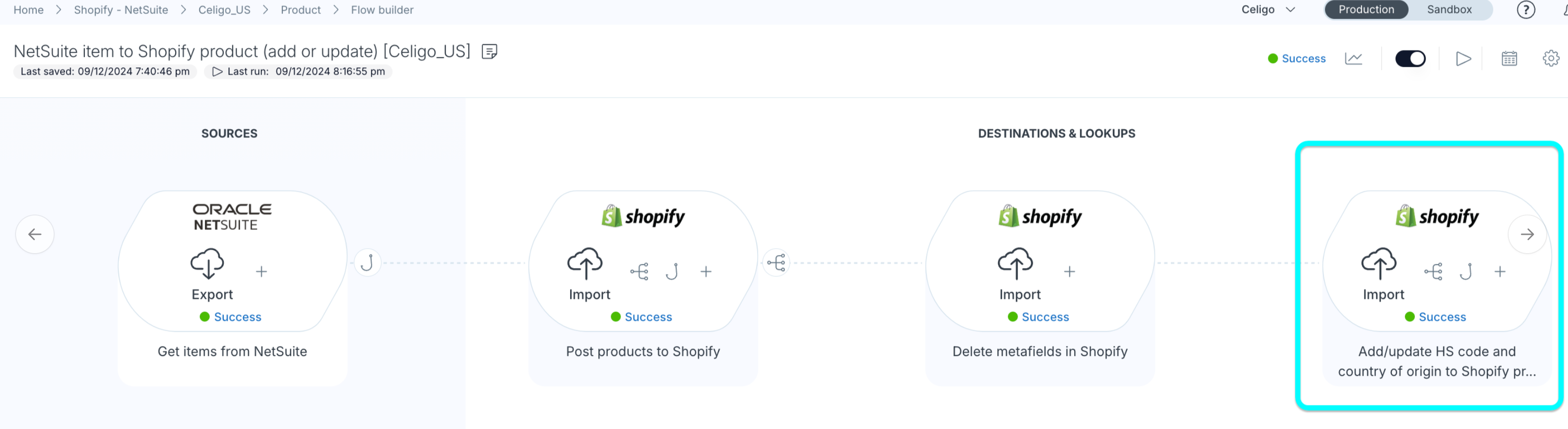Click Shopify logo in Delete metafields bubble
The height and width of the screenshot is (429, 1568).
(1040, 216)
